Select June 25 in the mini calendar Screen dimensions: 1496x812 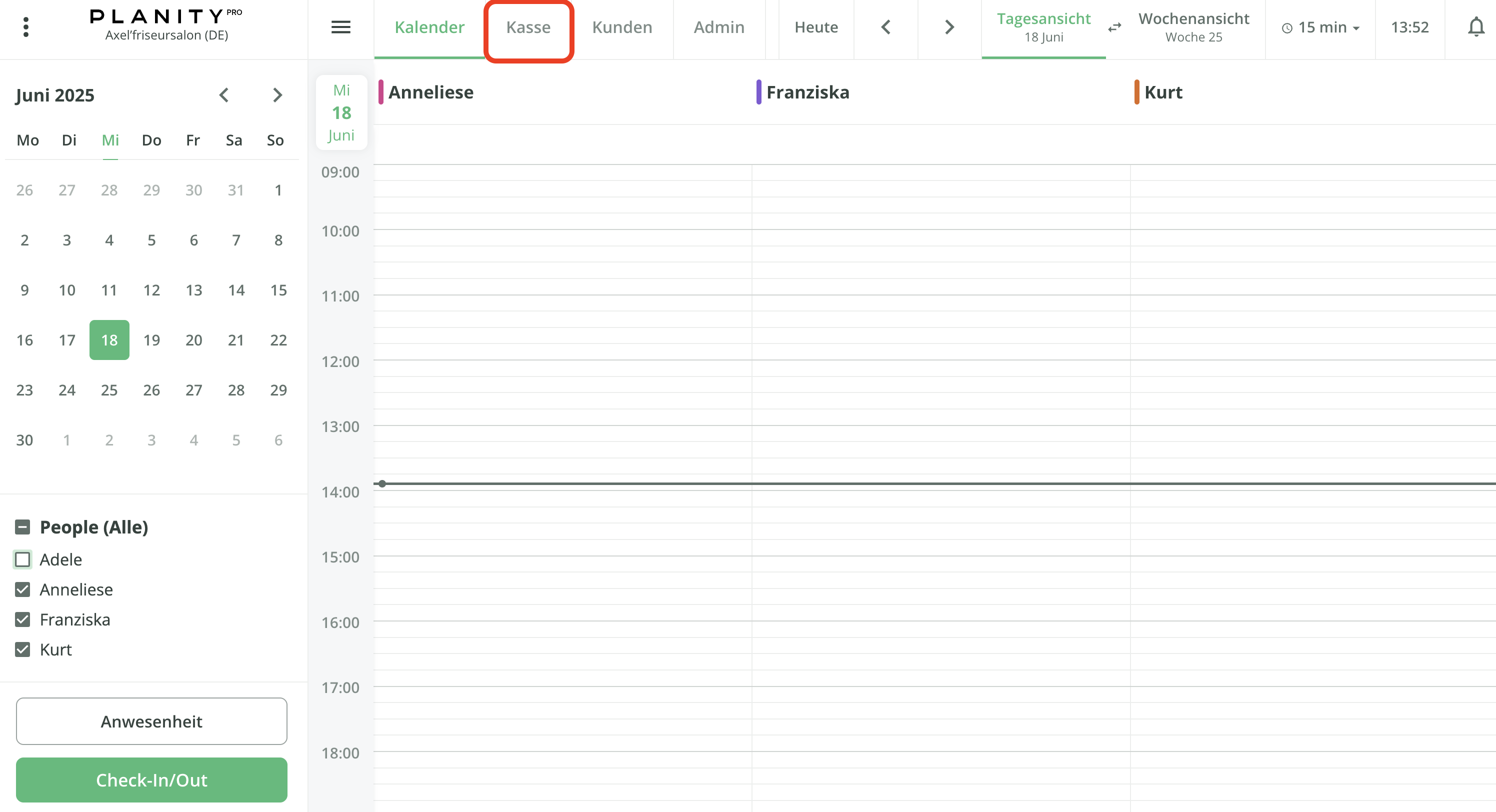pyautogui.click(x=109, y=389)
